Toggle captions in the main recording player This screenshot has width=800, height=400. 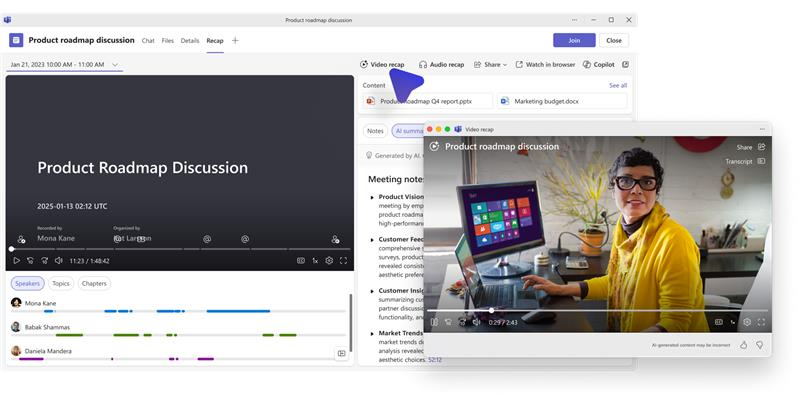click(x=301, y=260)
